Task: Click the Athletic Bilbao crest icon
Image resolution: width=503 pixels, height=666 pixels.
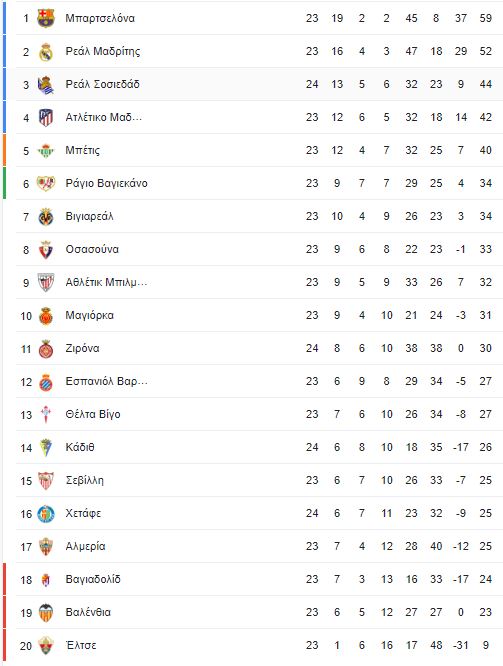Action: click(46, 282)
